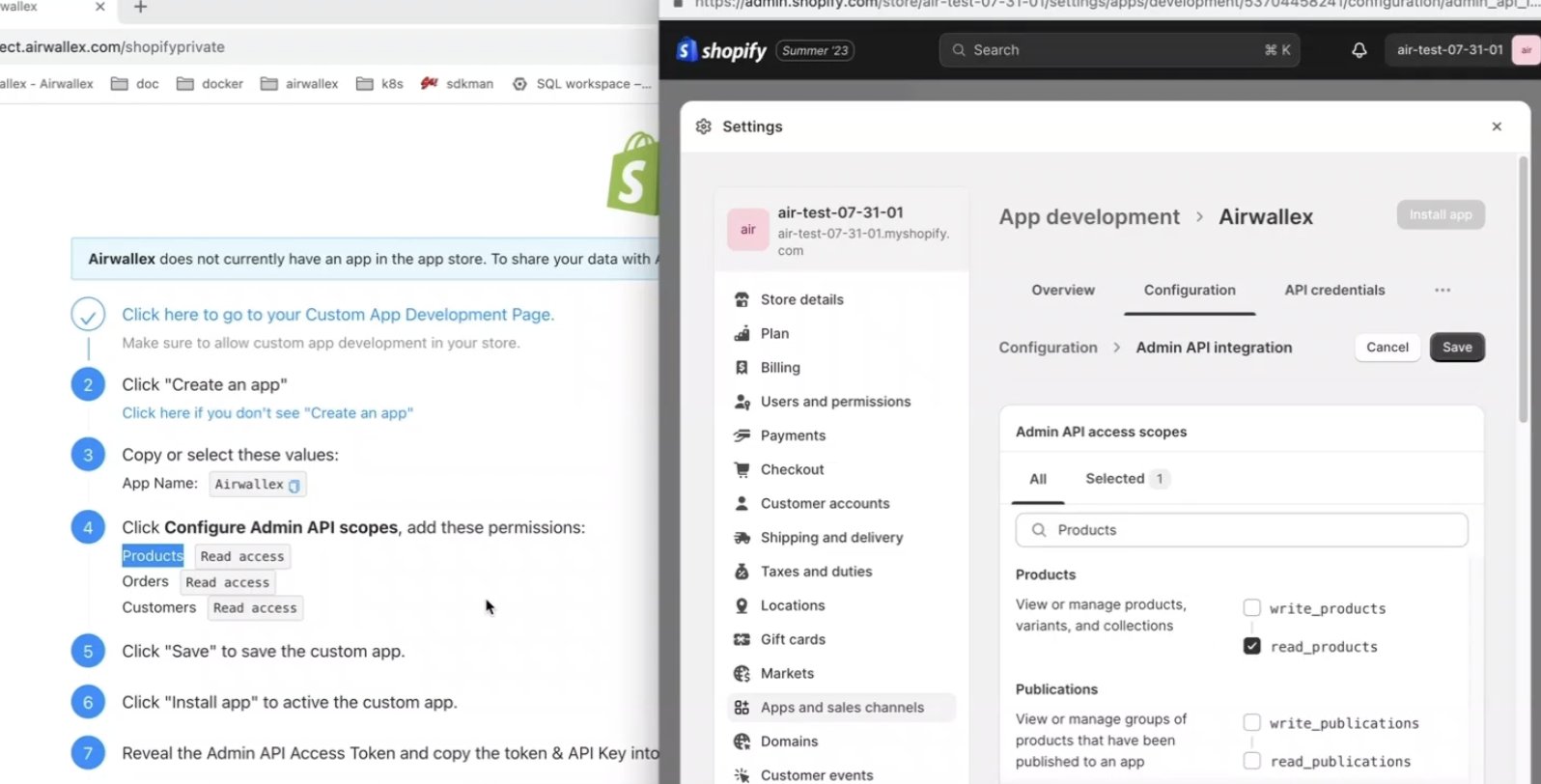The image size is (1541, 784).
Task: Click the copy icon next to Airwallex app name
Action: point(294,486)
